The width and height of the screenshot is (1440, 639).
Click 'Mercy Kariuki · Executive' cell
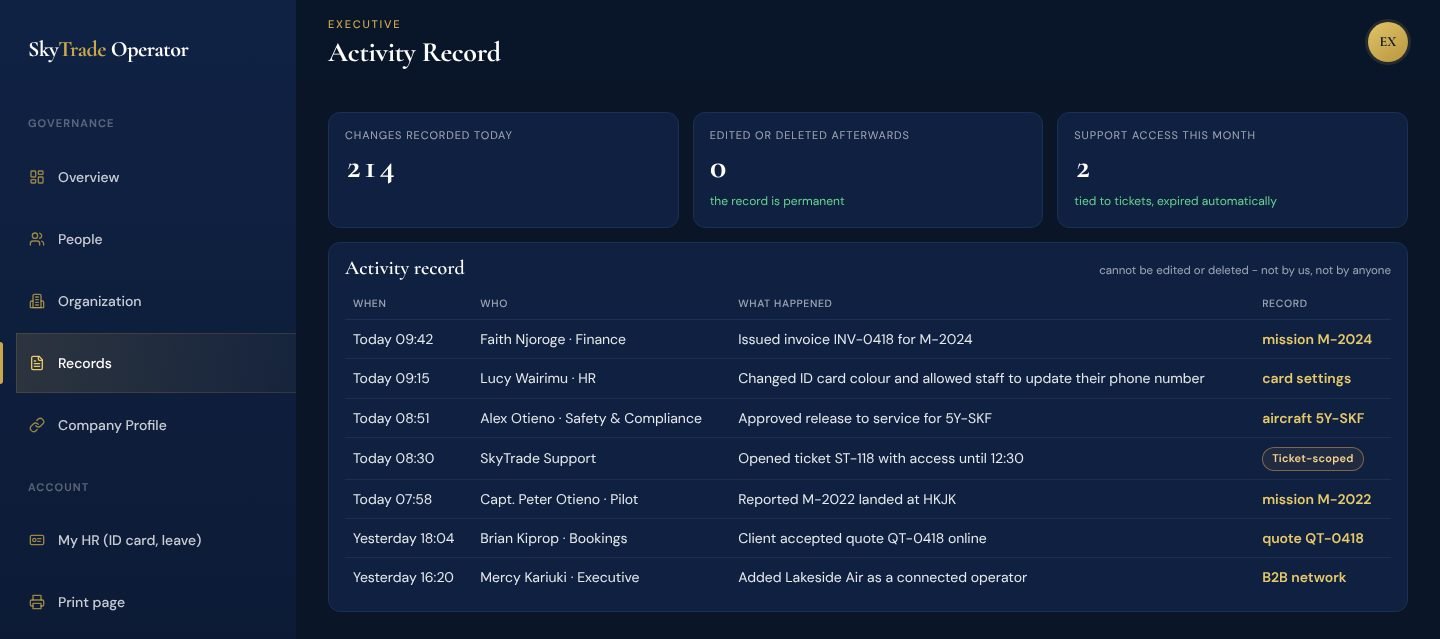tap(559, 577)
